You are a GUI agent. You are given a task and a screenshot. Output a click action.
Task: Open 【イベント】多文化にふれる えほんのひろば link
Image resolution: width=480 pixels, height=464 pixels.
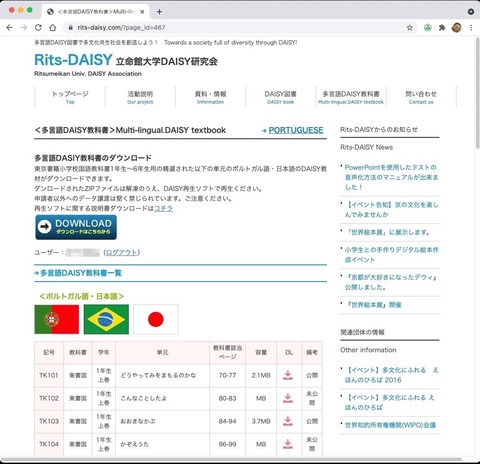(390, 402)
